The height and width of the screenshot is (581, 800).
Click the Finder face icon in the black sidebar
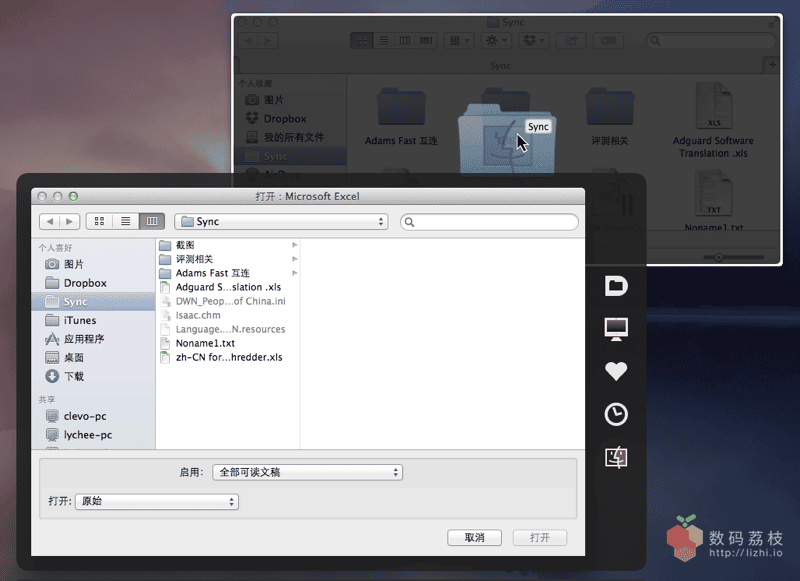point(616,458)
